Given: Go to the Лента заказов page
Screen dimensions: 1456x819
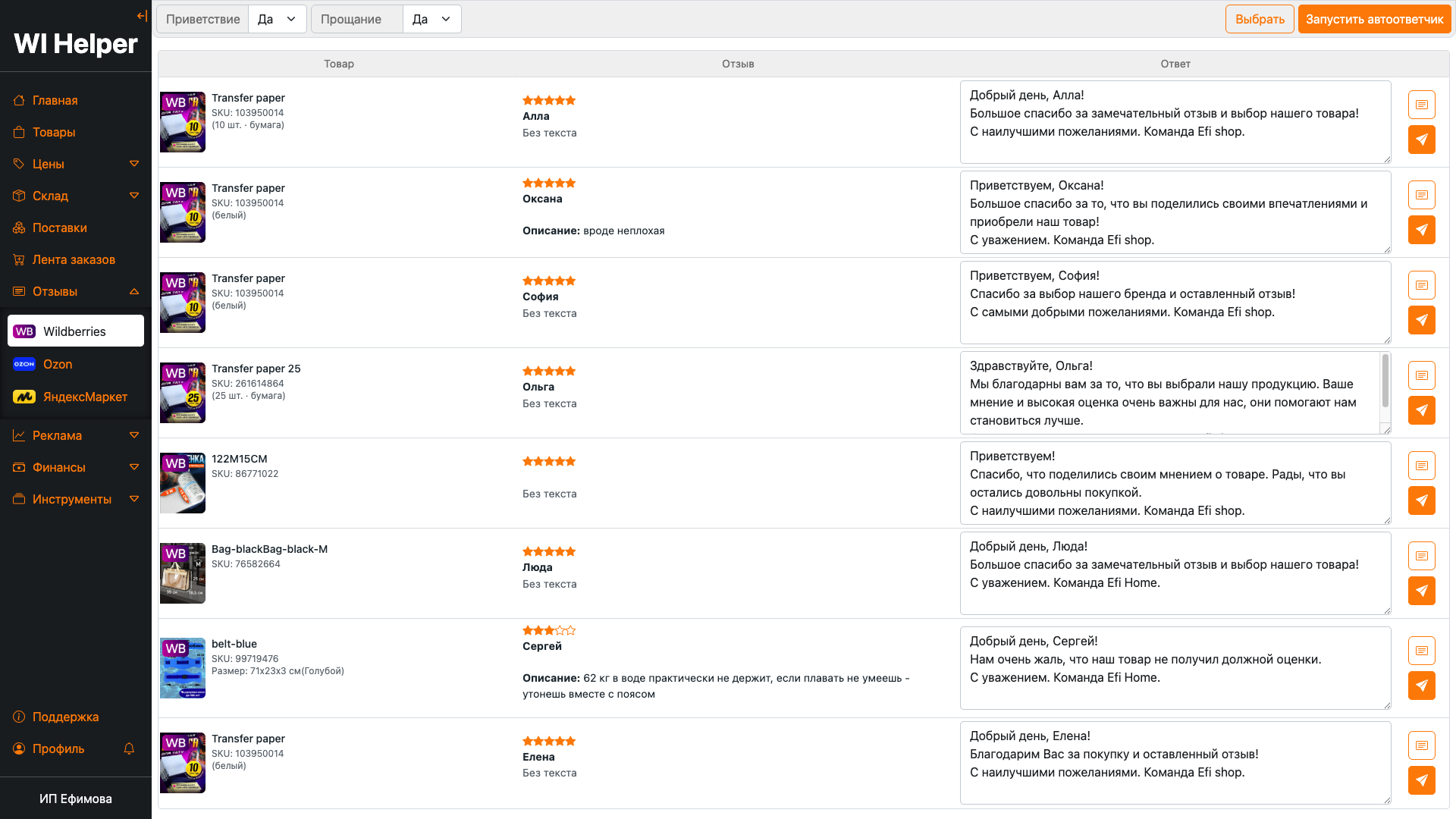Looking at the screenshot, I should click(74, 259).
